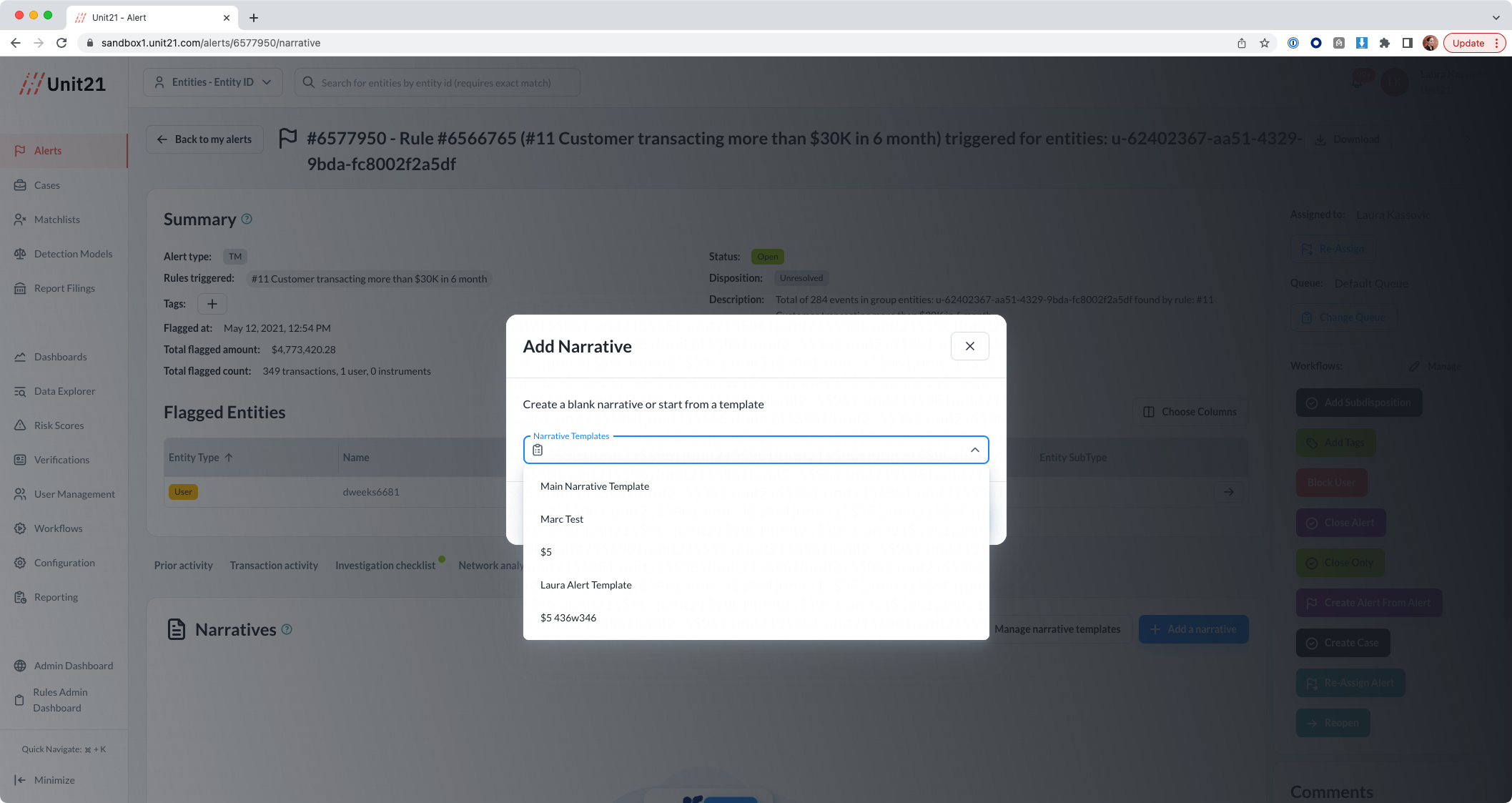Focus the entity search field
The height and width of the screenshot is (803, 1512).
coord(437,82)
